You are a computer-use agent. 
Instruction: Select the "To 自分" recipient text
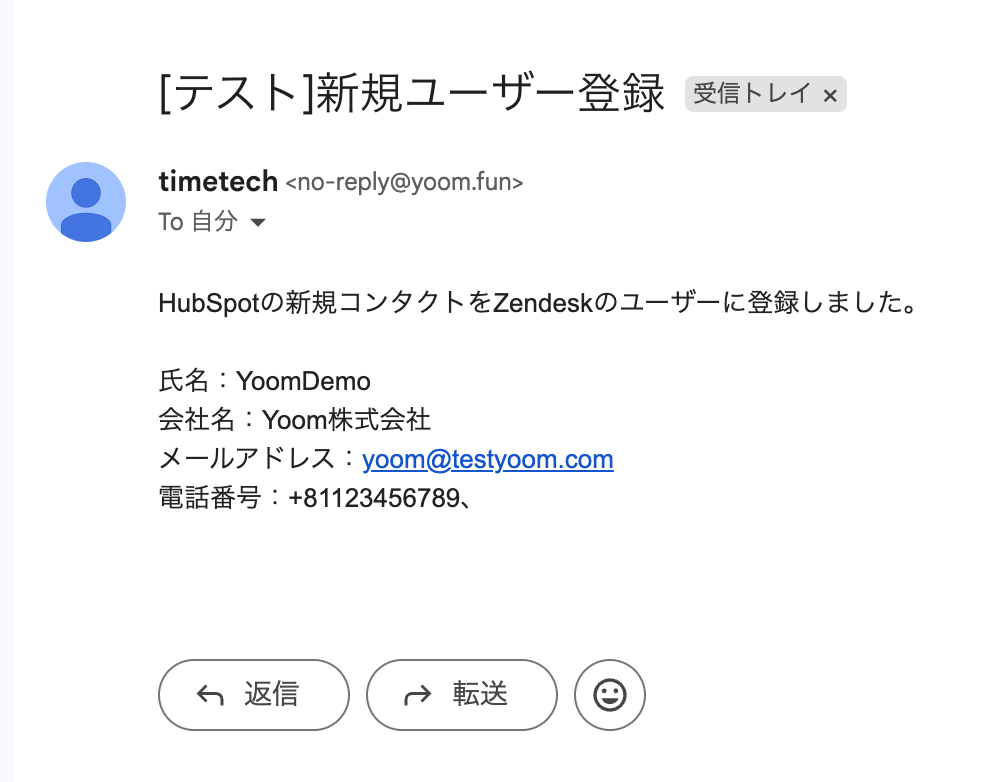(198, 221)
